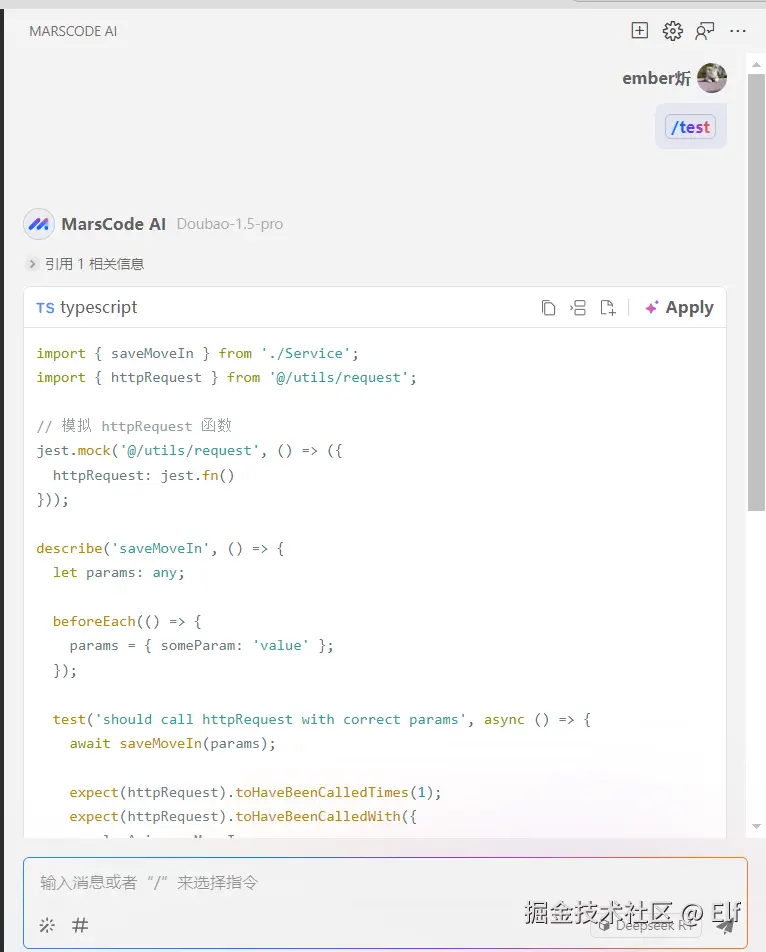
Task: Click ember炘 user avatar
Action: tap(712, 78)
